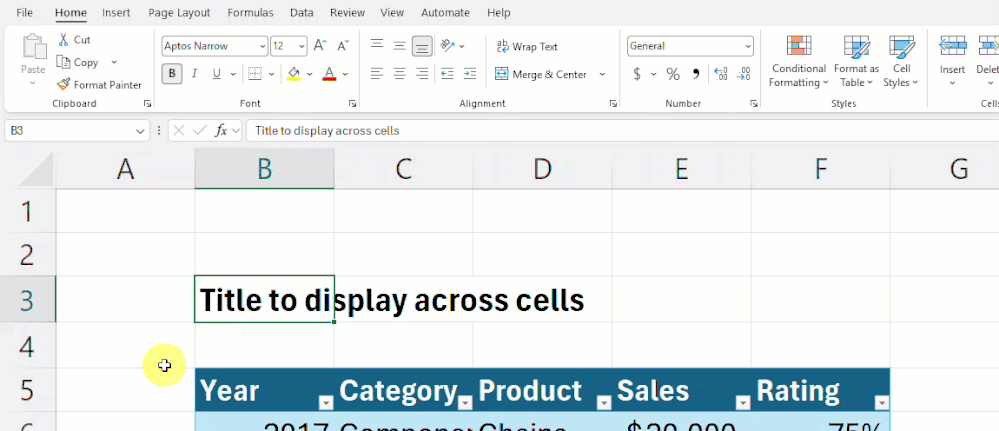Viewport: 999px width, 431px height.
Task: Apply cell borders with the Borders icon
Action: pyautogui.click(x=255, y=74)
